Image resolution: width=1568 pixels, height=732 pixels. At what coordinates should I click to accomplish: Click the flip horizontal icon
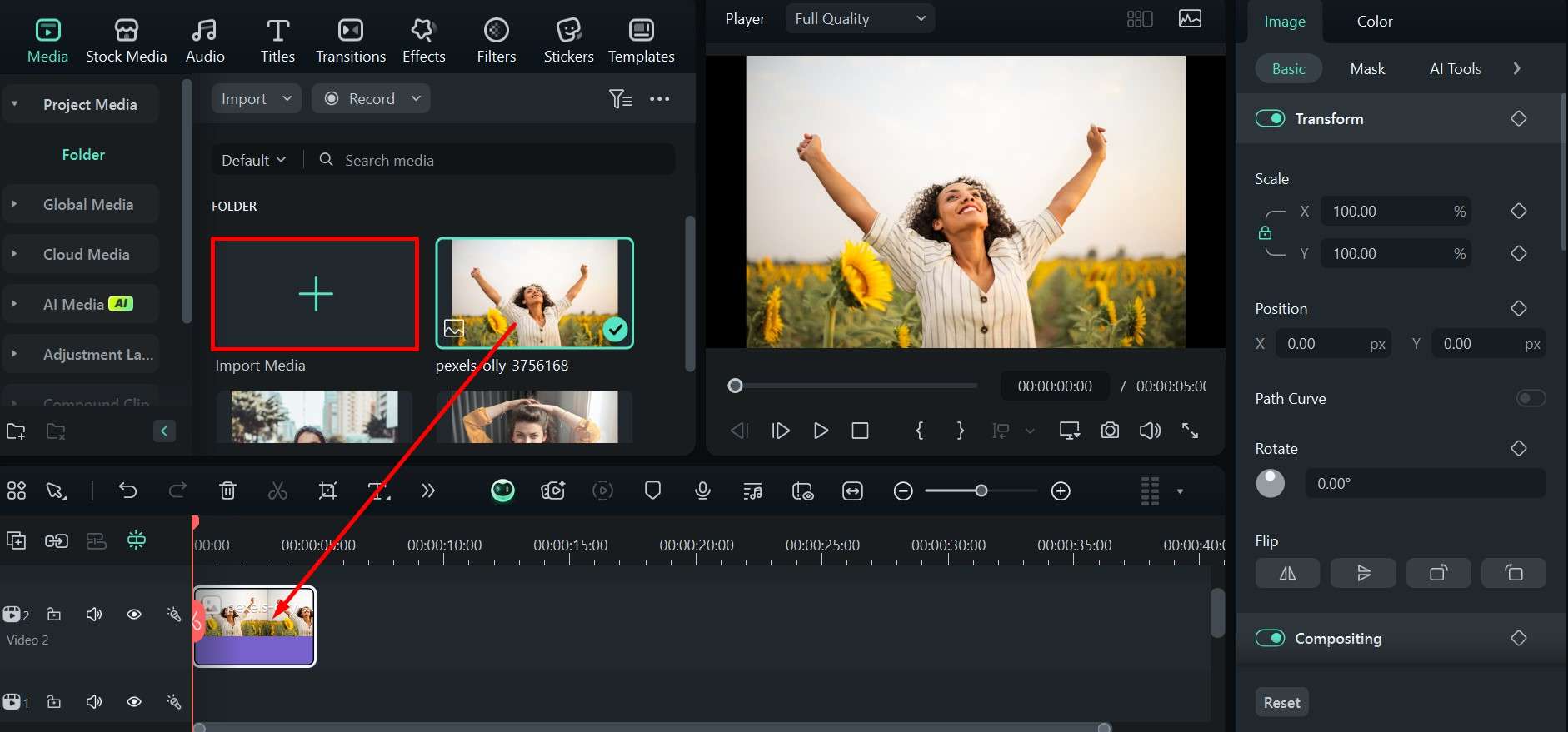click(1287, 573)
